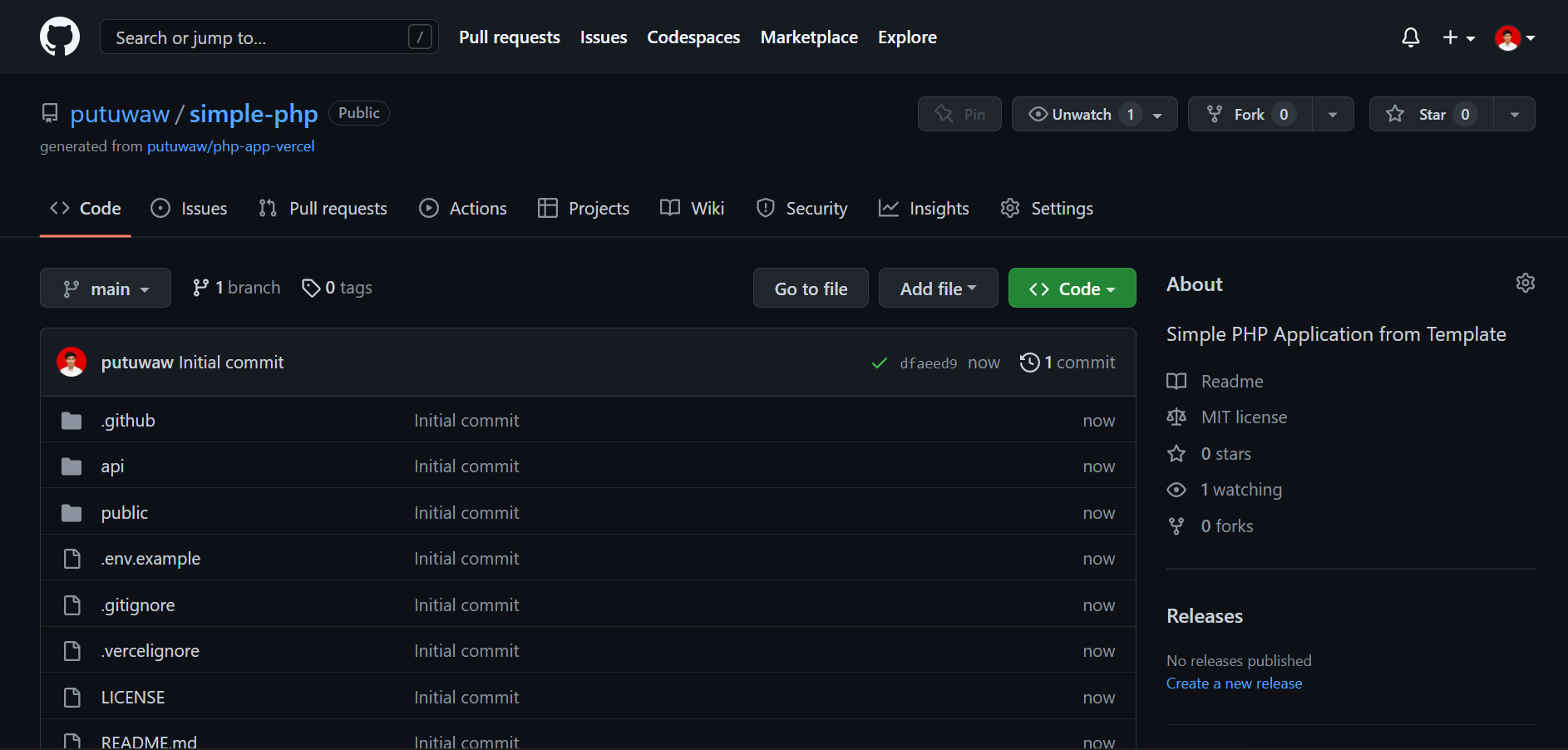Open the Unwatch notifications dropdown
The width and height of the screenshot is (1568, 750).
pyautogui.click(x=1094, y=114)
